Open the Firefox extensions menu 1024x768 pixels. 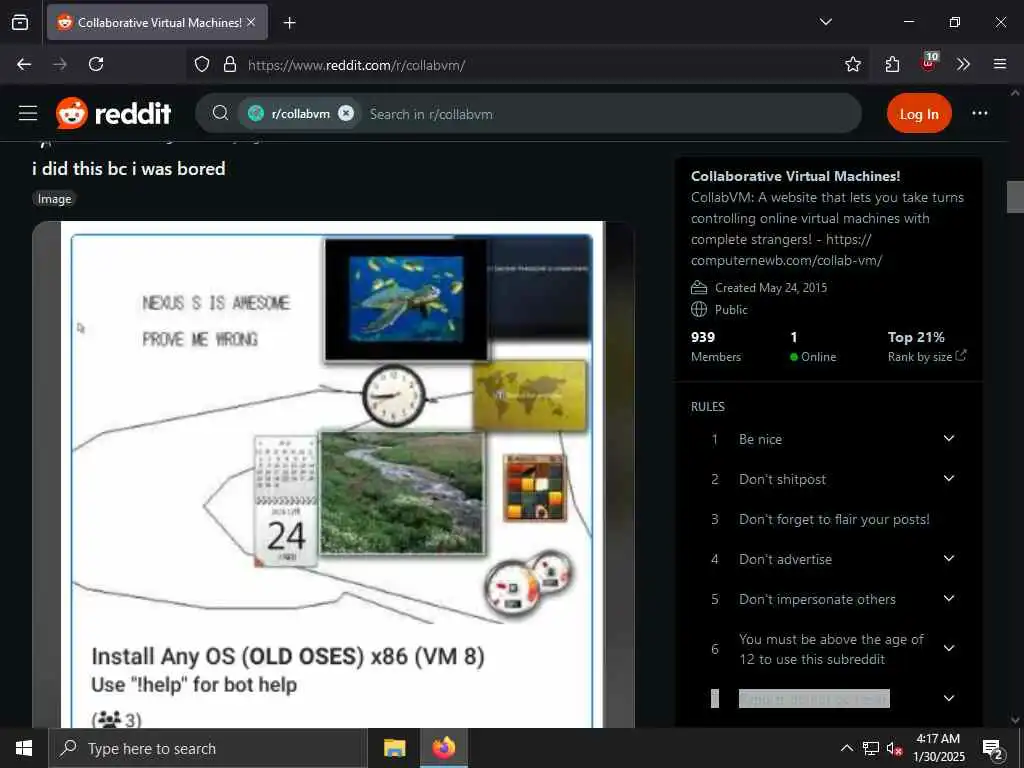click(892, 64)
